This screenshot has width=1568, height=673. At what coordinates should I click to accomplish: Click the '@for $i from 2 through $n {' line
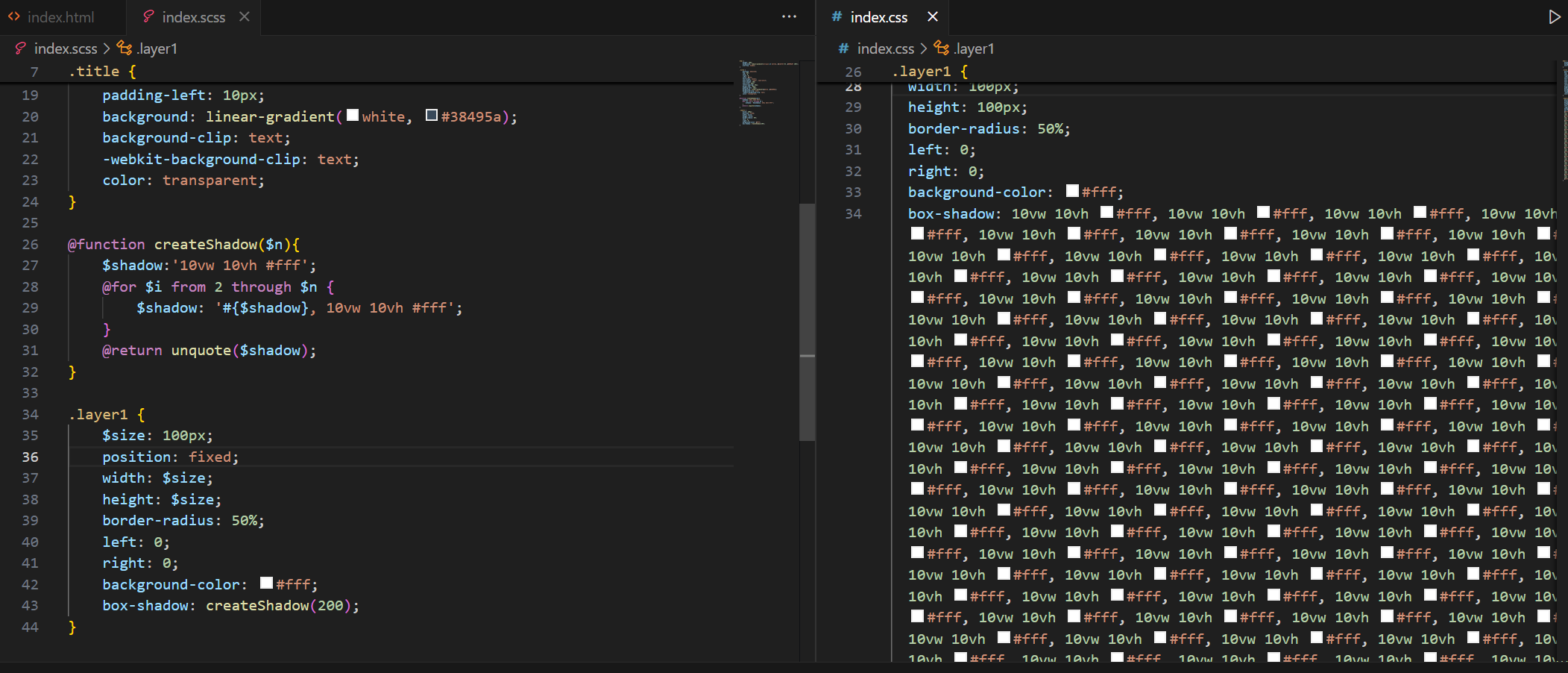pos(218,287)
